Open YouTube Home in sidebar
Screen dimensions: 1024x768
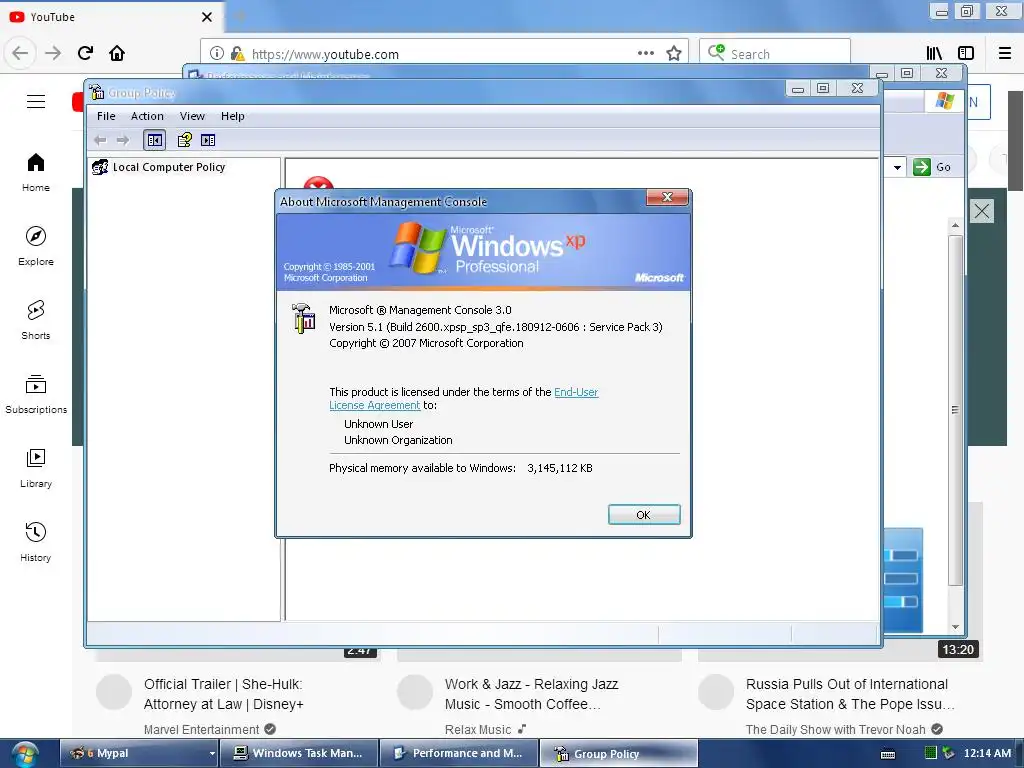tap(36, 172)
